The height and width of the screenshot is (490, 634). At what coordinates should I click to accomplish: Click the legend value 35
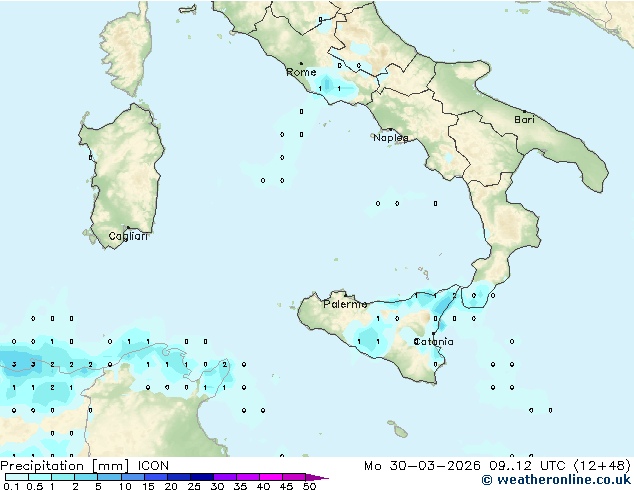tap(240, 486)
